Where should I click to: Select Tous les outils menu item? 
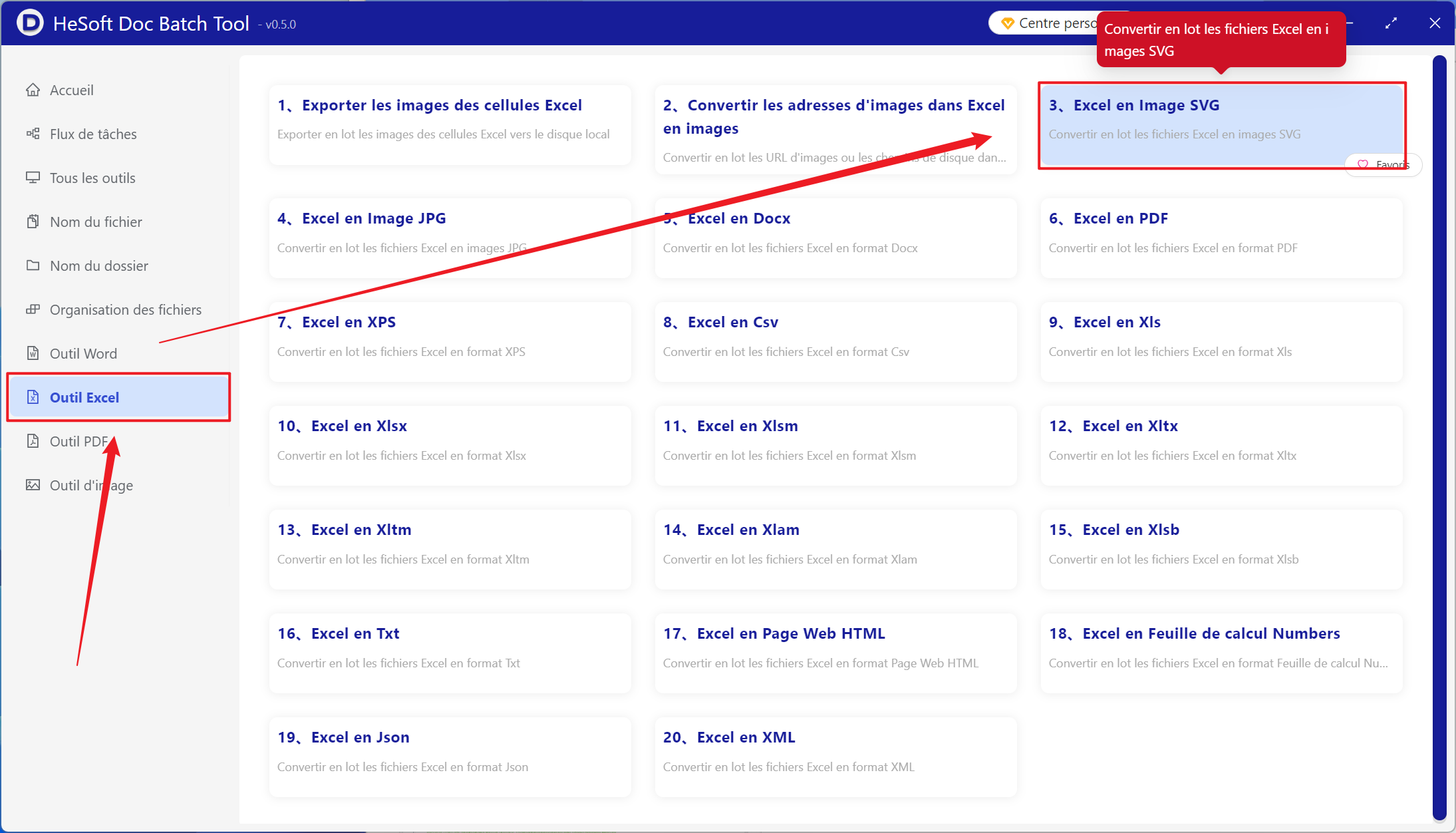118,178
